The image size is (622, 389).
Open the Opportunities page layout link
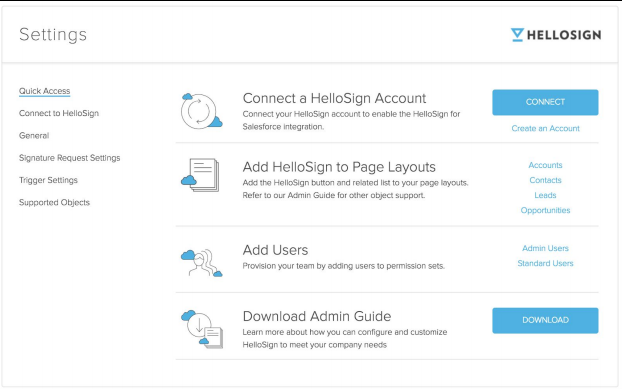pos(545,210)
